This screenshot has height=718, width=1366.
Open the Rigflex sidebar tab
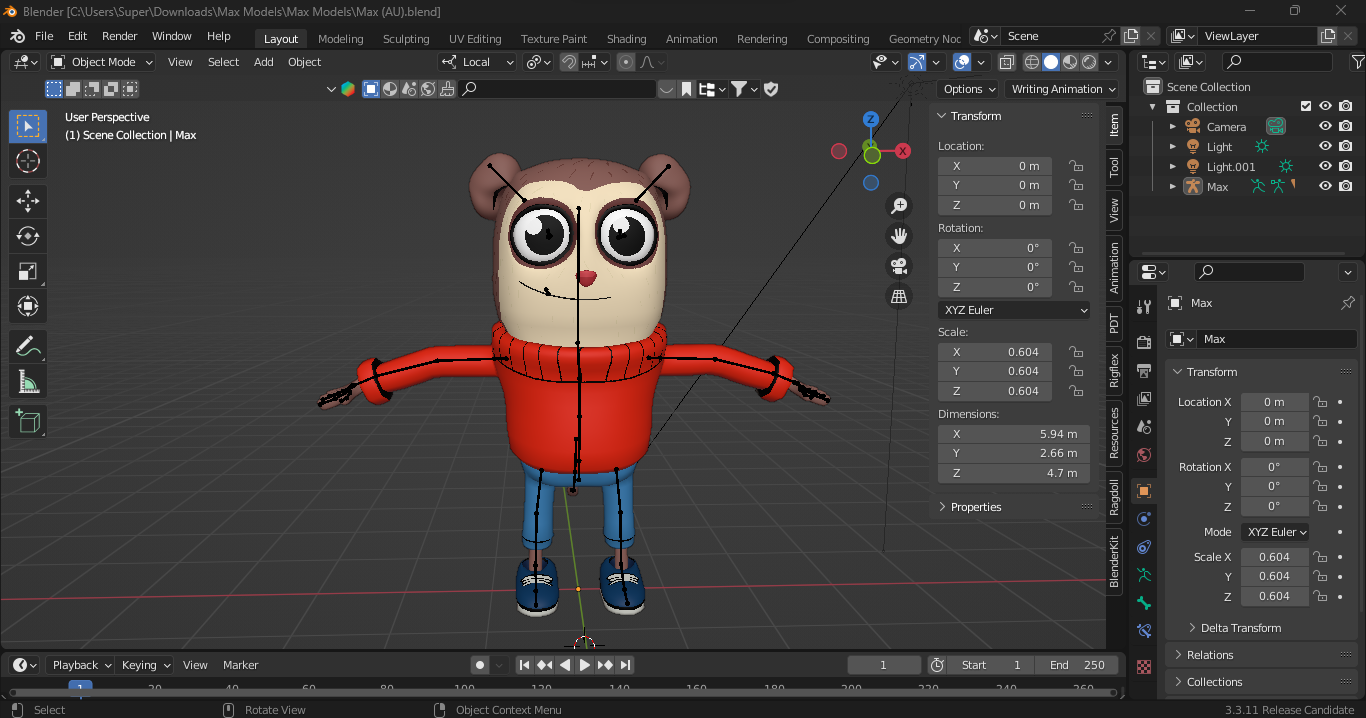click(1114, 370)
